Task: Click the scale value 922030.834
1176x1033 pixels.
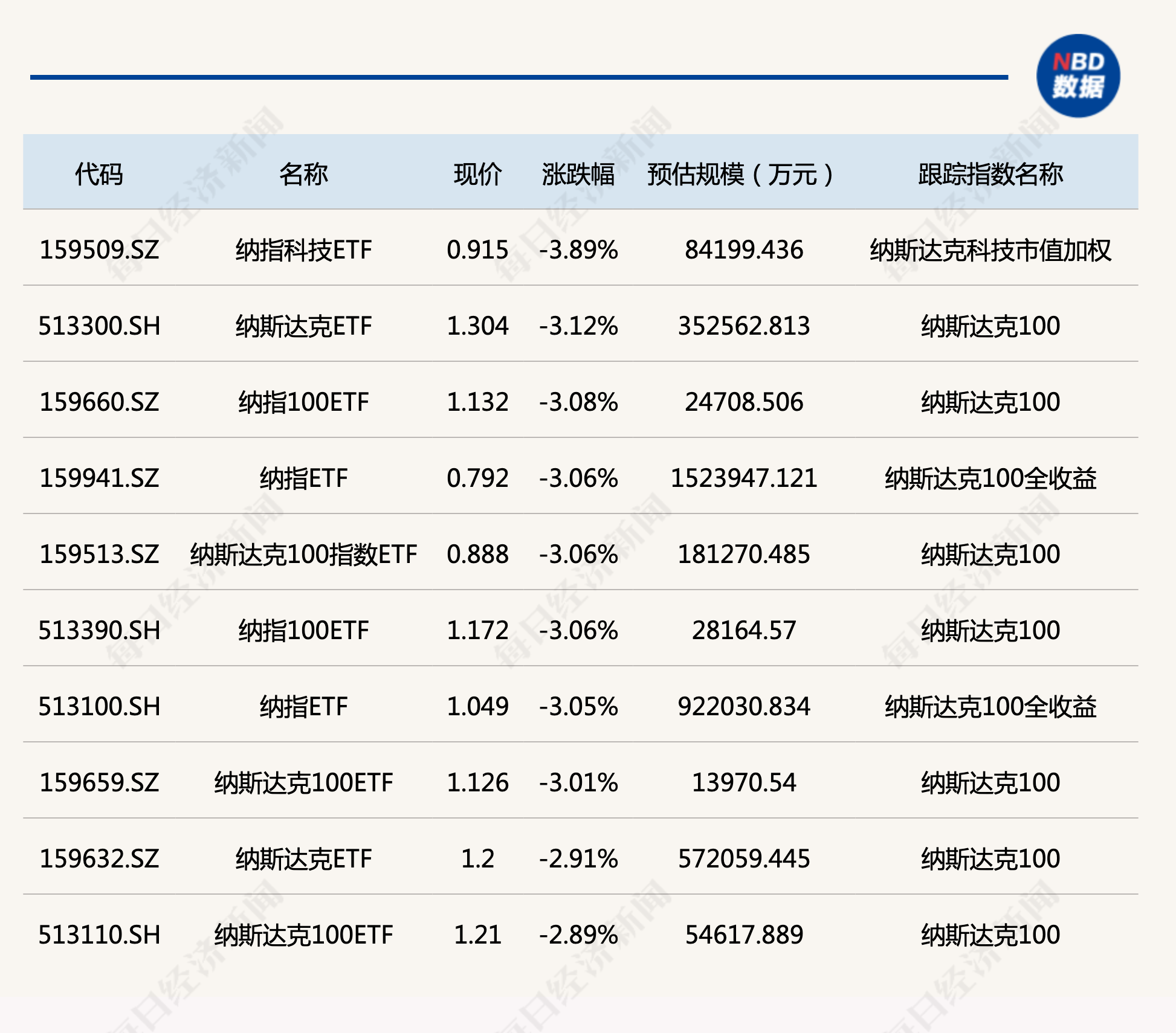Action: 744,707
